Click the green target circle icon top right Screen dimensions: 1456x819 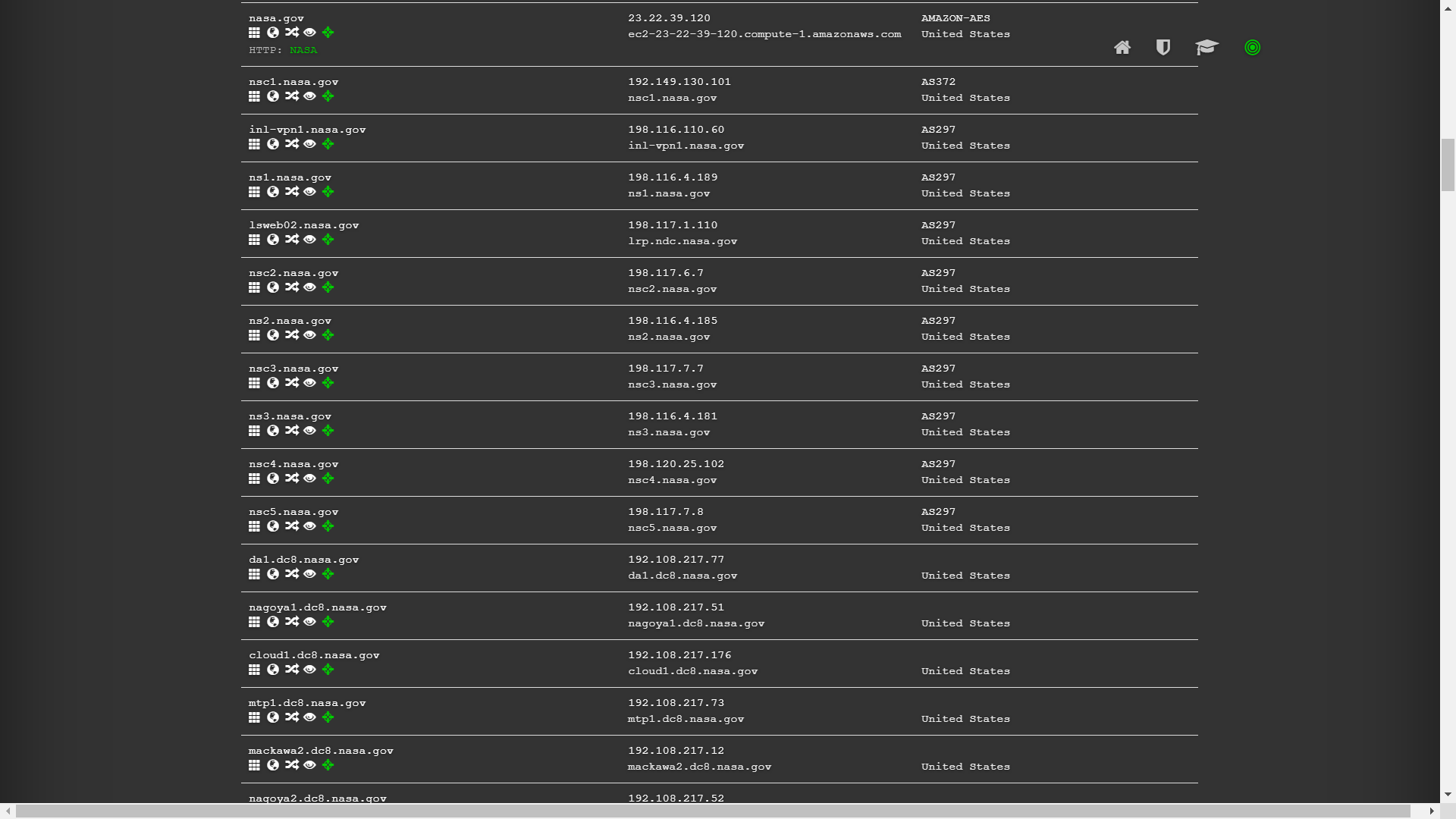coord(1252,48)
